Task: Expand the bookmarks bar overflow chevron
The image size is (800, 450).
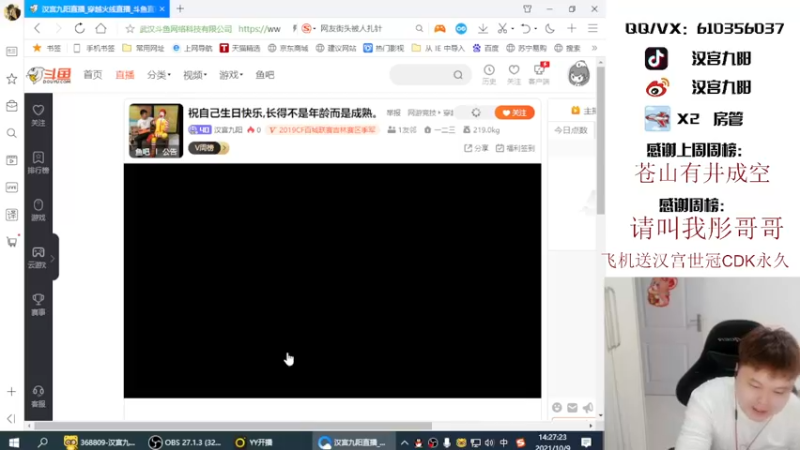Action: [x=594, y=48]
